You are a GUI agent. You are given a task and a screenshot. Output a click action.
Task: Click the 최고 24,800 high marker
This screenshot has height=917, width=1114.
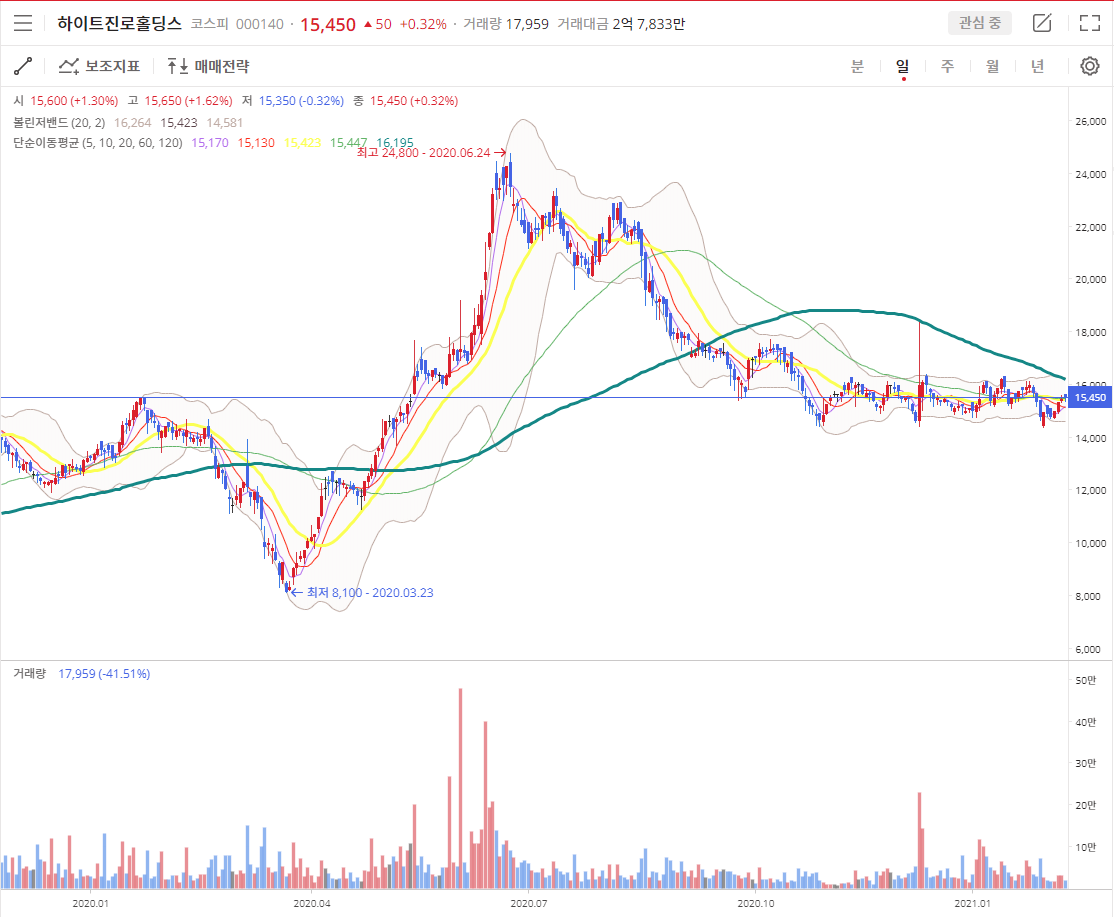point(431,153)
